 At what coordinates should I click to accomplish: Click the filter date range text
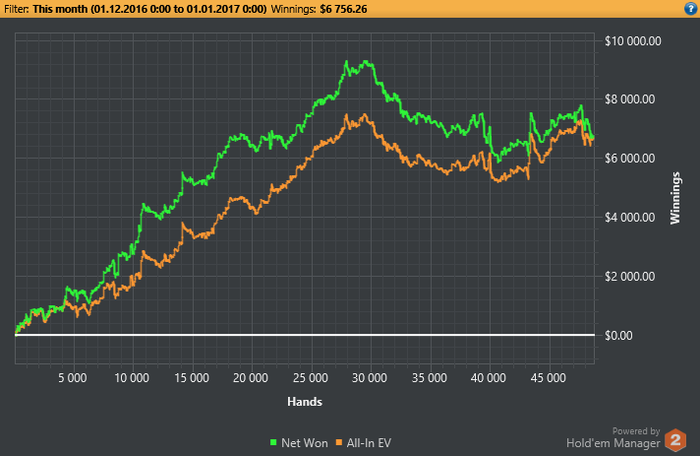coord(150,9)
